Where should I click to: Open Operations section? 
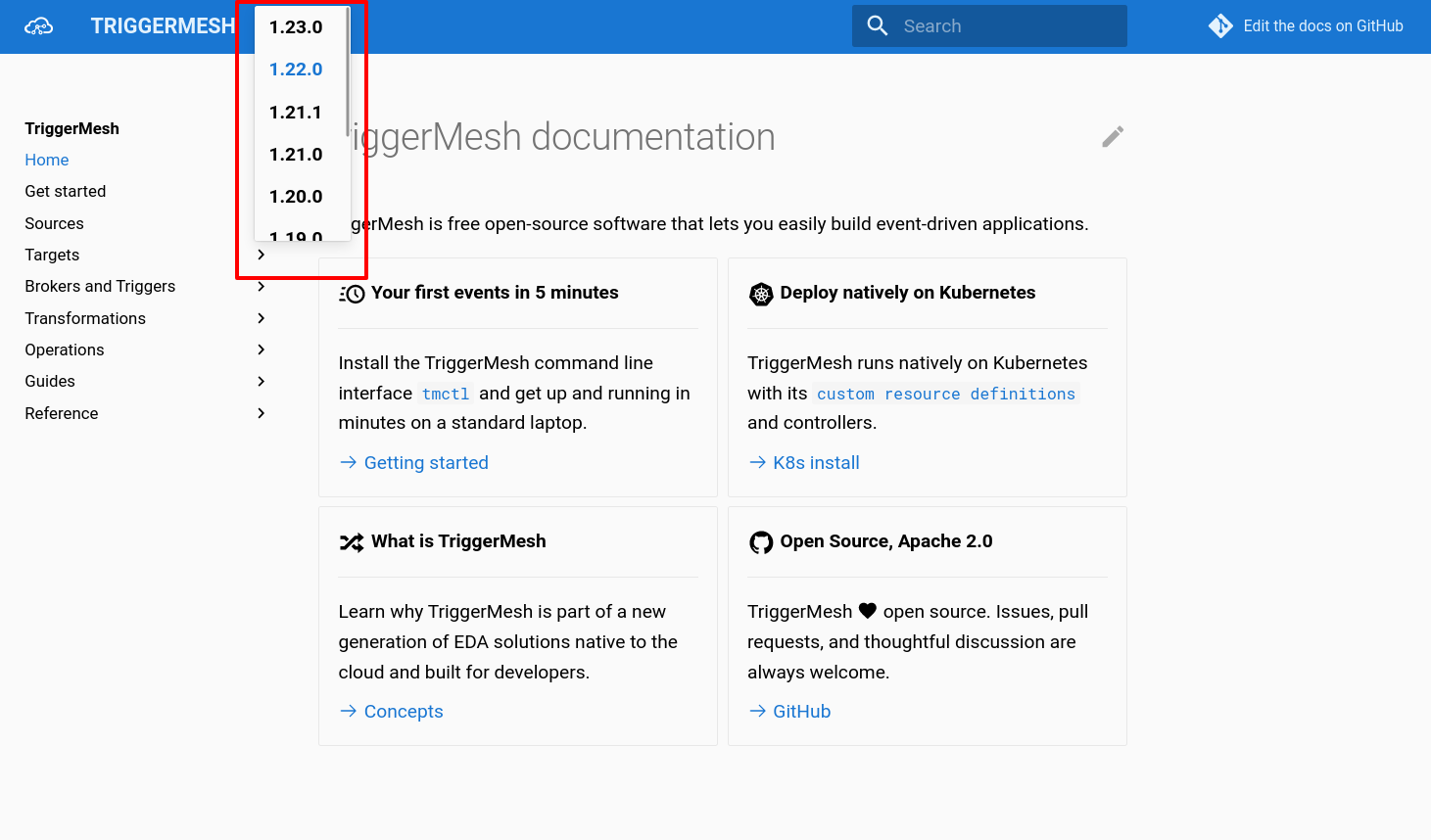(65, 350)
